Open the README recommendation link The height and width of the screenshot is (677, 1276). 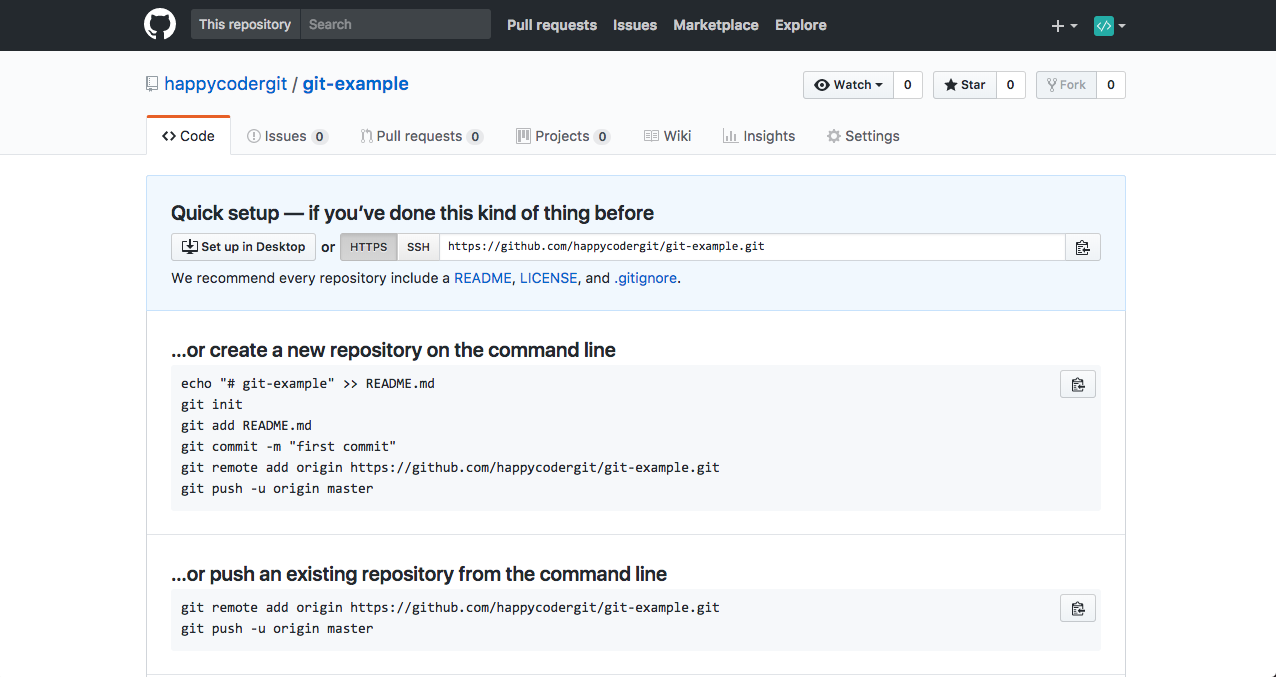tap(483, 278)
